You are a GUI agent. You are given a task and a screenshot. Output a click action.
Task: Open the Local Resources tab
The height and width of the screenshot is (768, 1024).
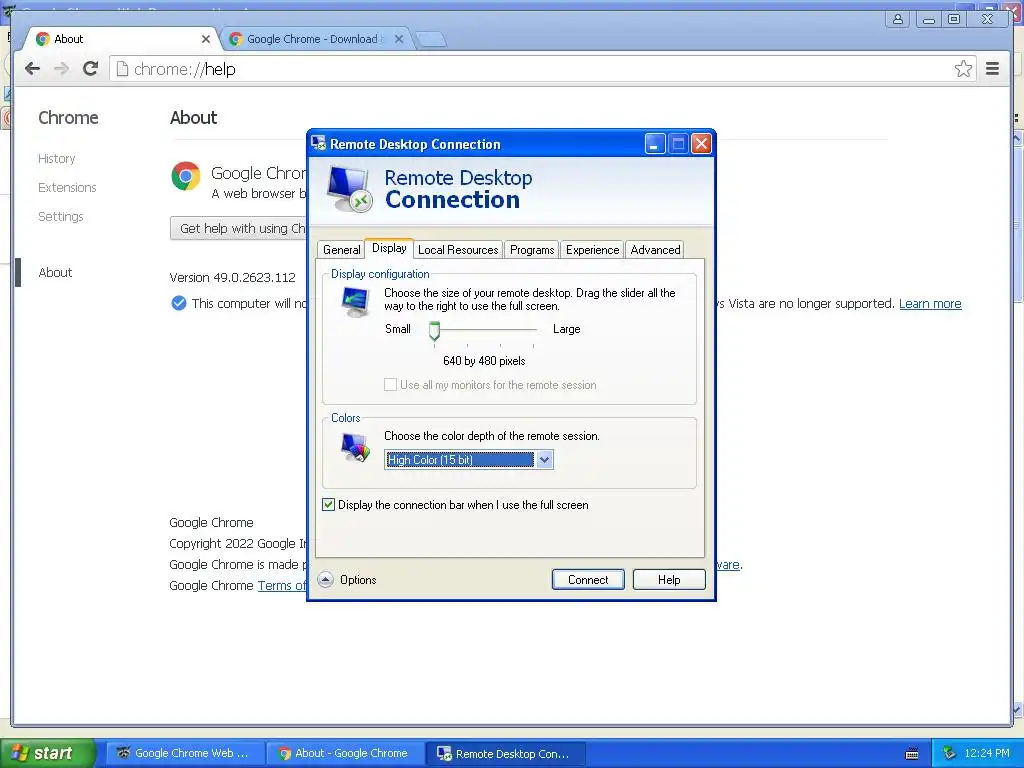(x=458, y=249)
